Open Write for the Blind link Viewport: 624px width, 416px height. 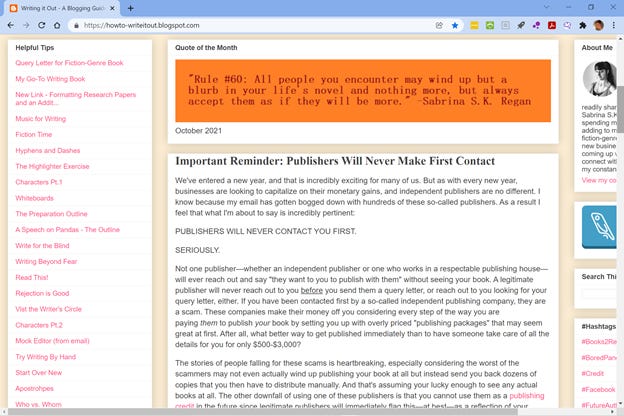pos(42,246)
